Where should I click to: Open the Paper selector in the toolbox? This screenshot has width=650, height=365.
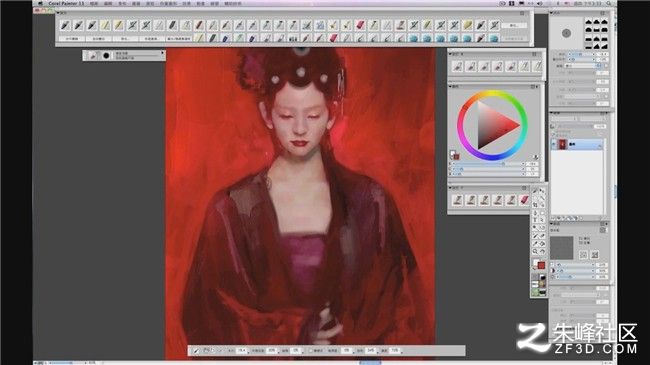pyautogui.click(x=535, y=278)
